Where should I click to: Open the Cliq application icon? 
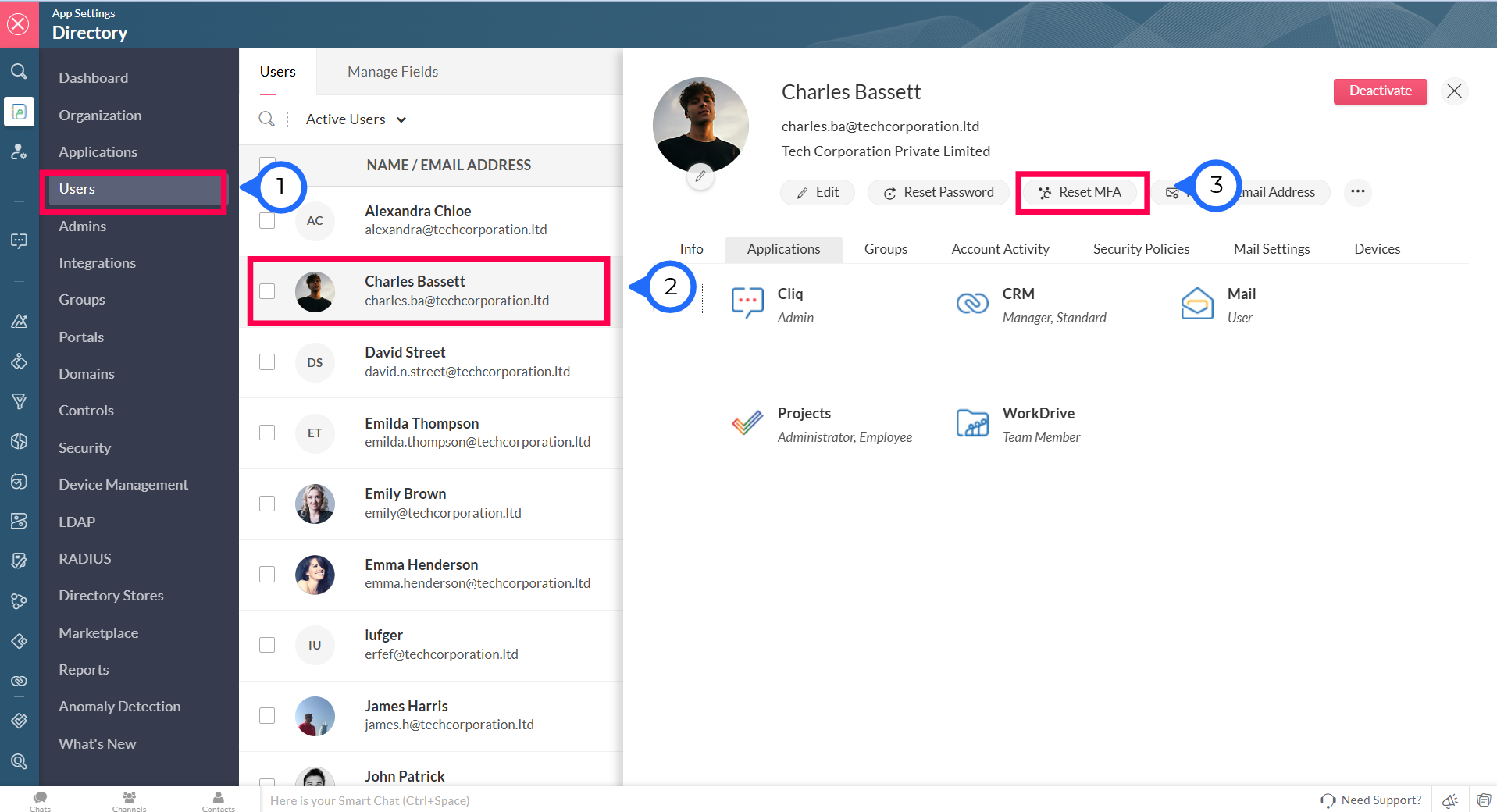(747, 303)
